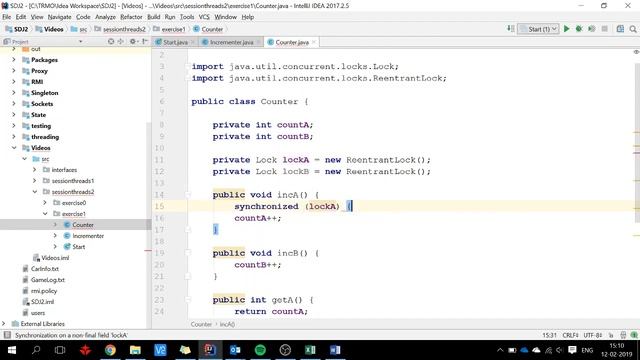Open Excel from taskbar
The image size is (640, 360).
tap(310, 350)
